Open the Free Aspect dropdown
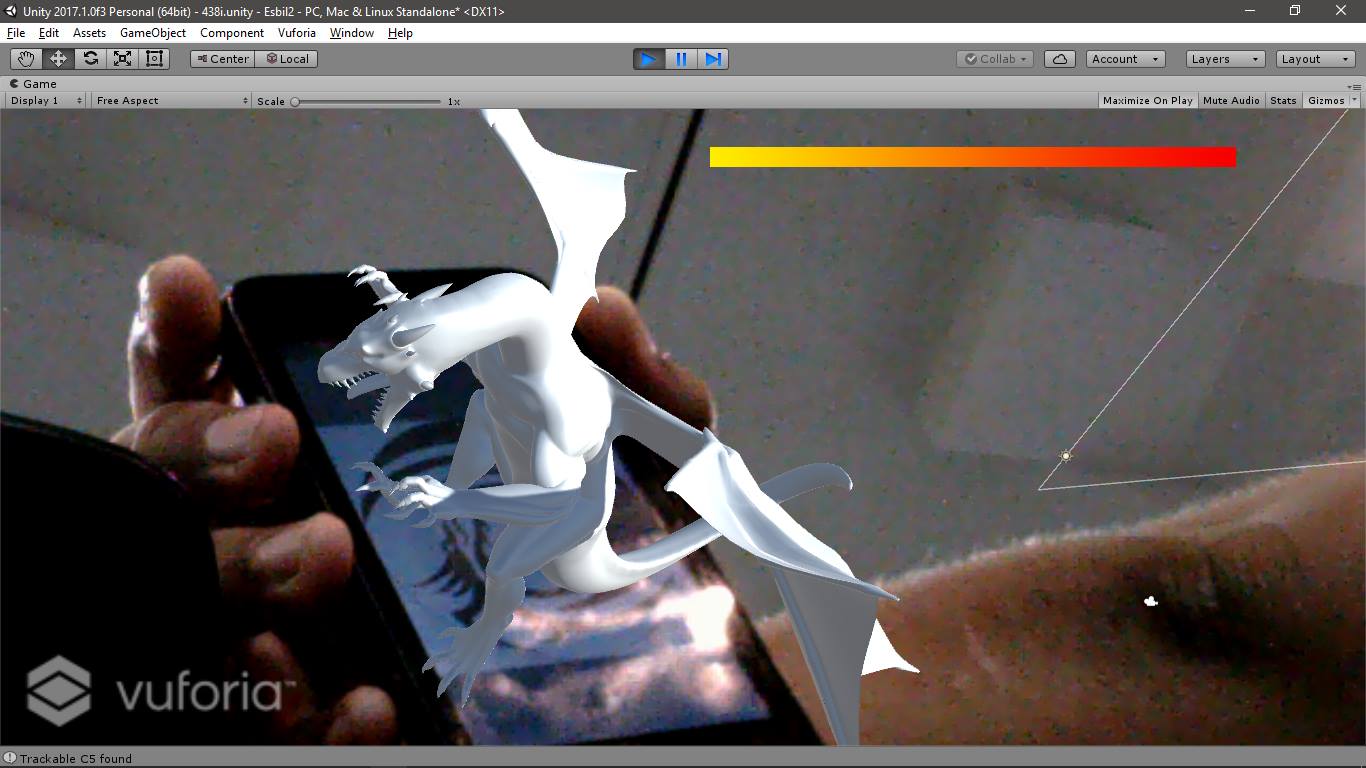This screenshot has width=1366, height=768. (x=171, y=100)
